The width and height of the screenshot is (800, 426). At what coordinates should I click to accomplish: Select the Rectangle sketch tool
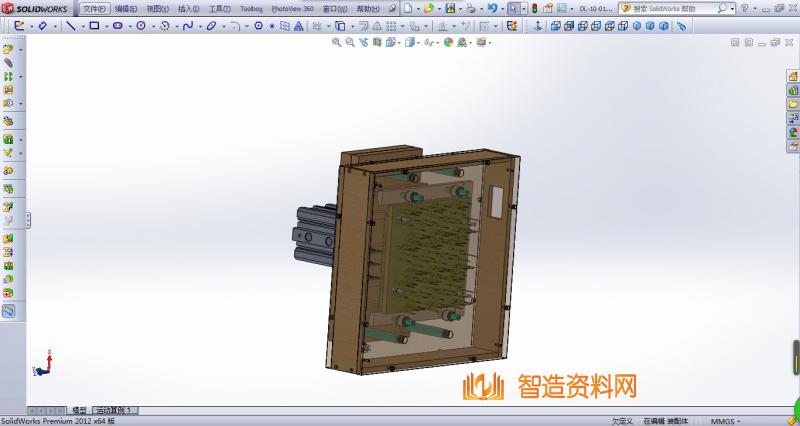94,25
